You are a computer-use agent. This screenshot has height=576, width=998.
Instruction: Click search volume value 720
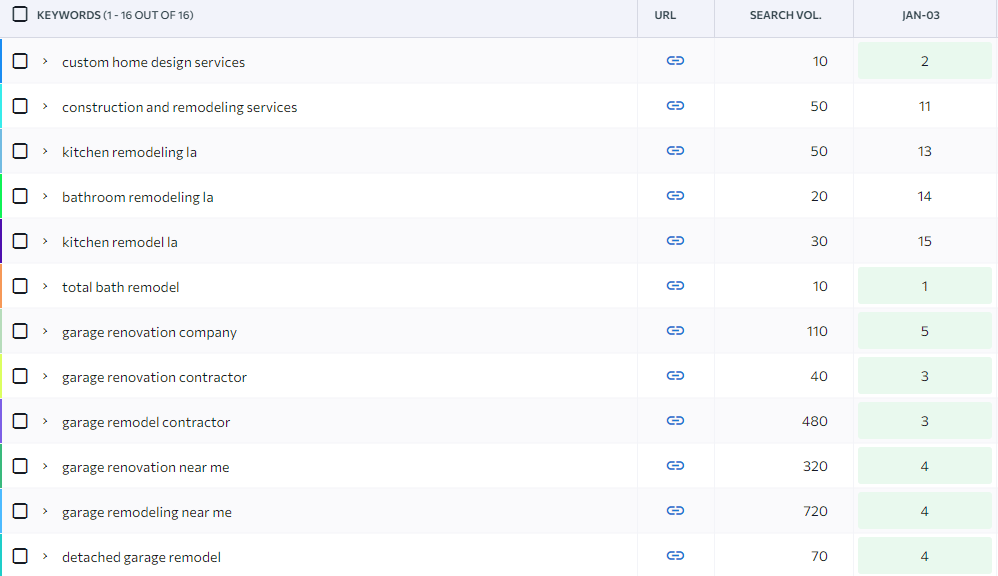coord(815,511)
